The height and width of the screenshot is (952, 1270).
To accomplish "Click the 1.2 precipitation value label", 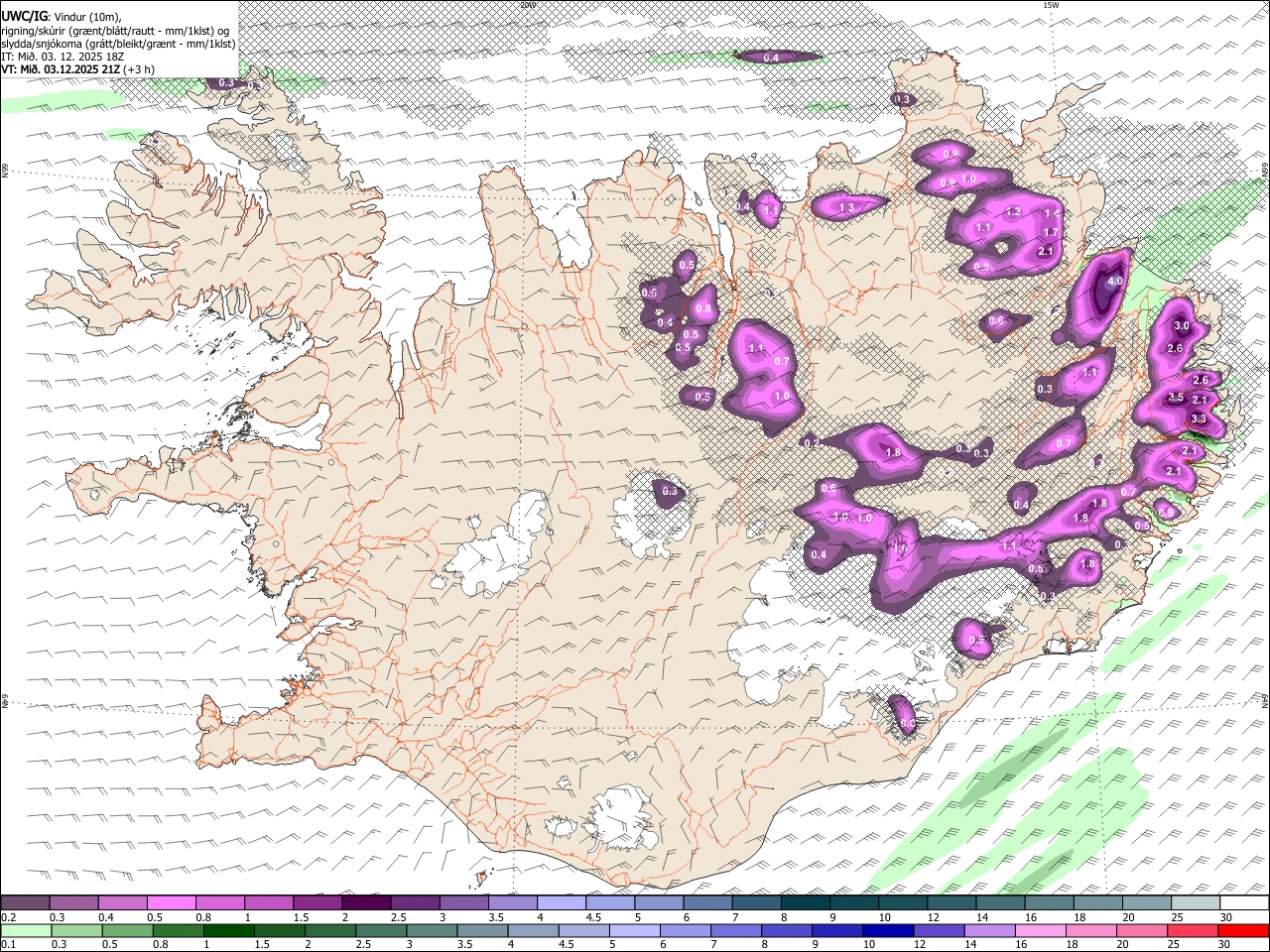I will [x=1014, y=212].
